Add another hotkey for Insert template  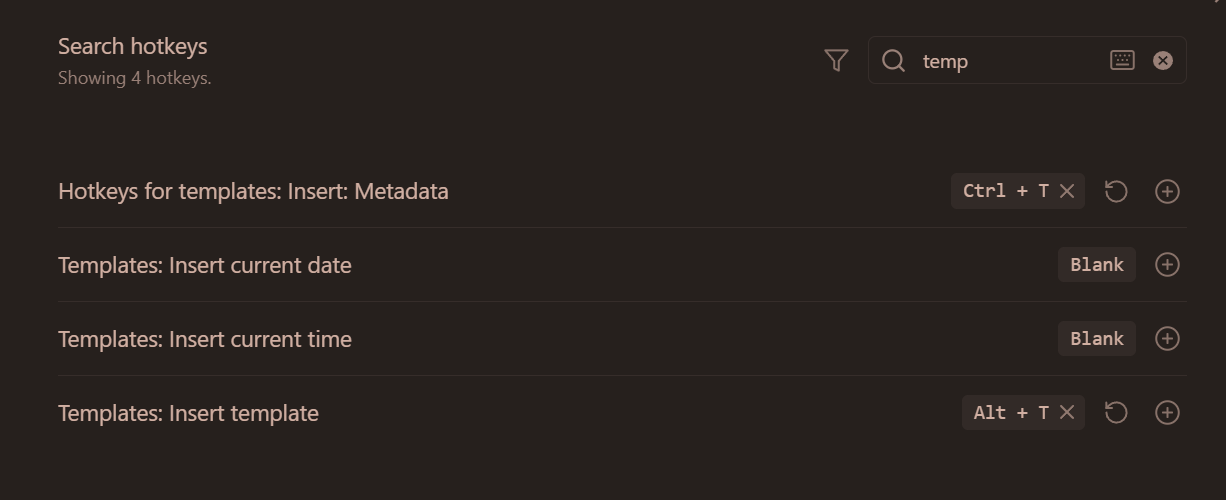coord(1167,413)
